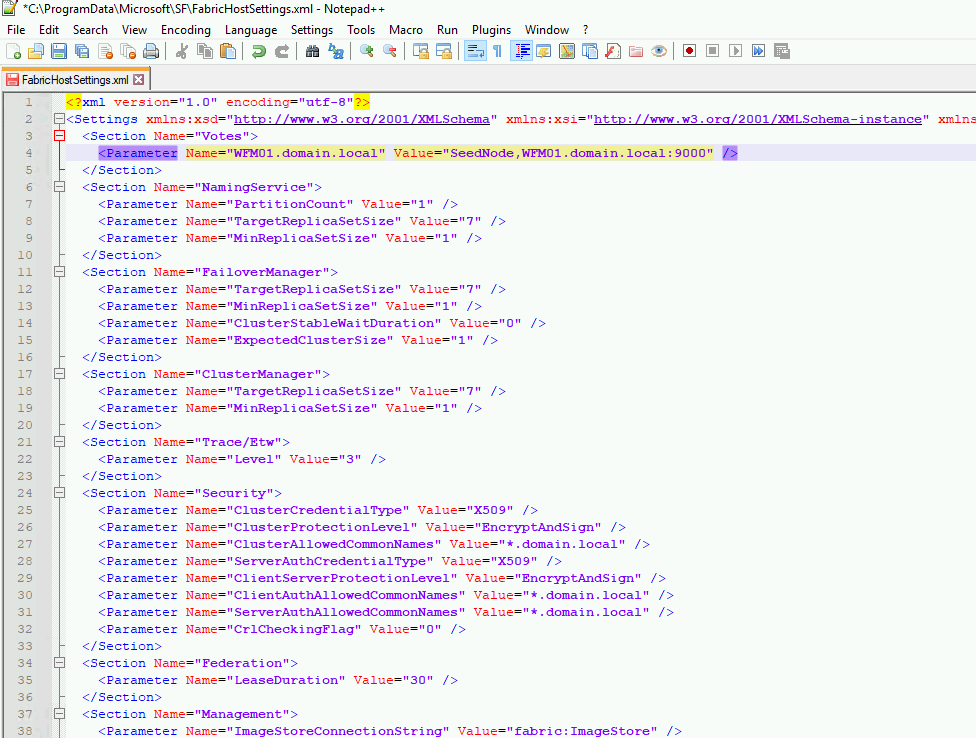
Task: Collapse the ClusterManager section fold marker
Action: 59,374
